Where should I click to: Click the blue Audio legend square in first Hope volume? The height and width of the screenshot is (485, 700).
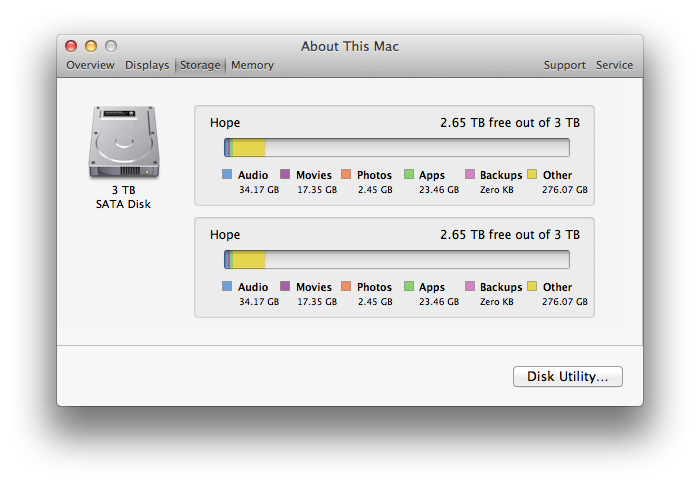pos(227,174)
